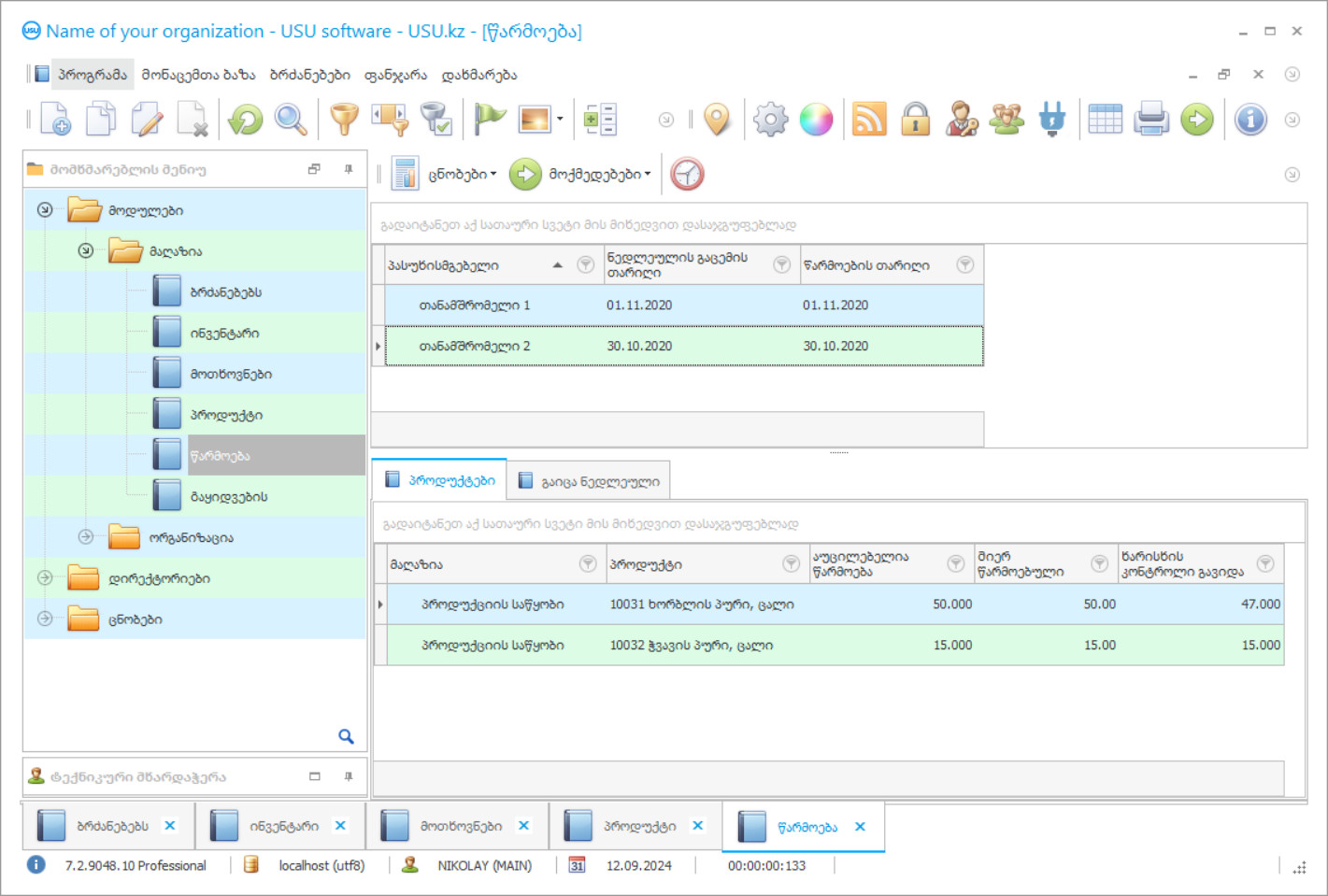The height and width of the screenshot is (896, 1328).
Task: Switch to the გაიცა ნედლეული tab
Action: click(x=589, y=481)
